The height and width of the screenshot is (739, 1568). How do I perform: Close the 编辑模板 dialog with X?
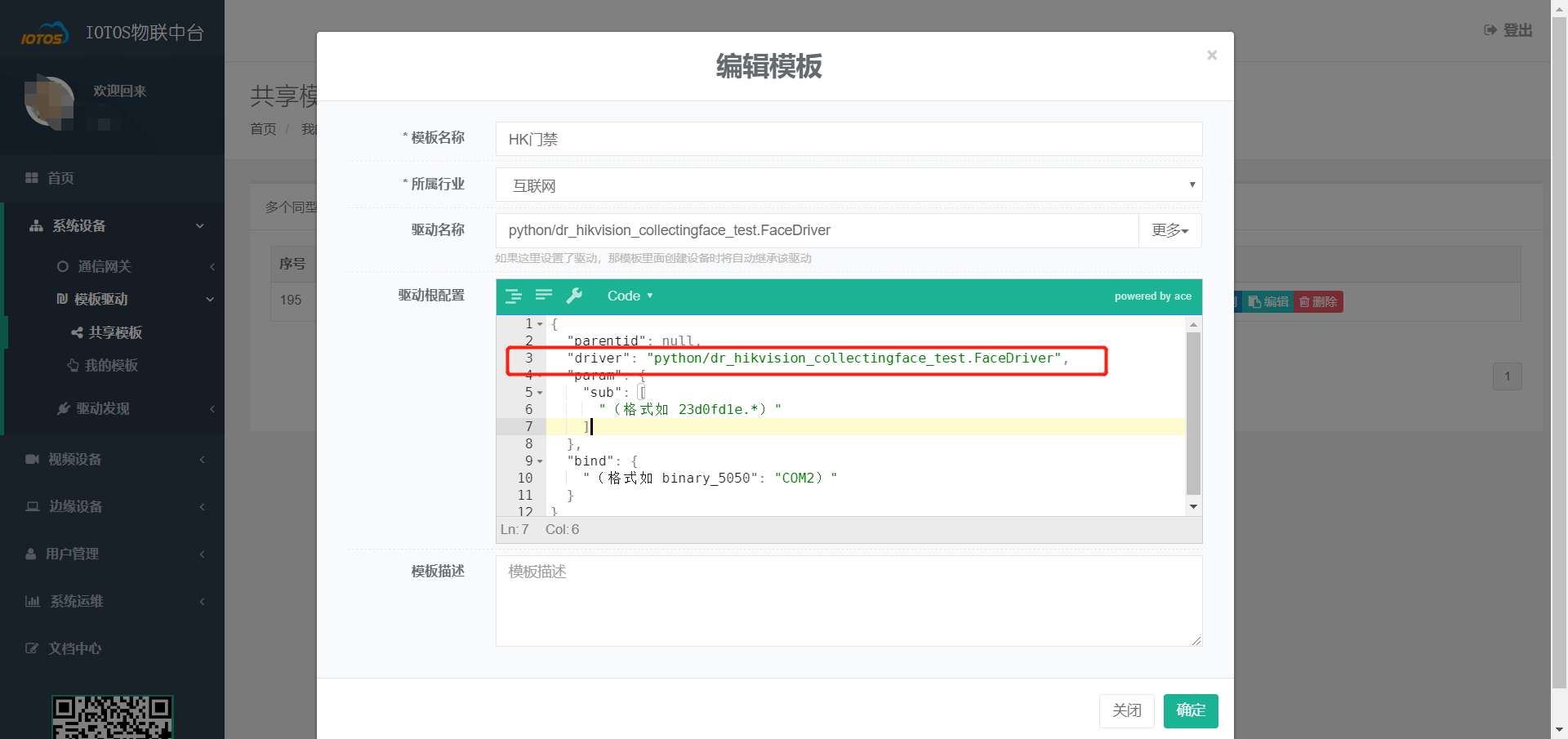[1212, 55]
